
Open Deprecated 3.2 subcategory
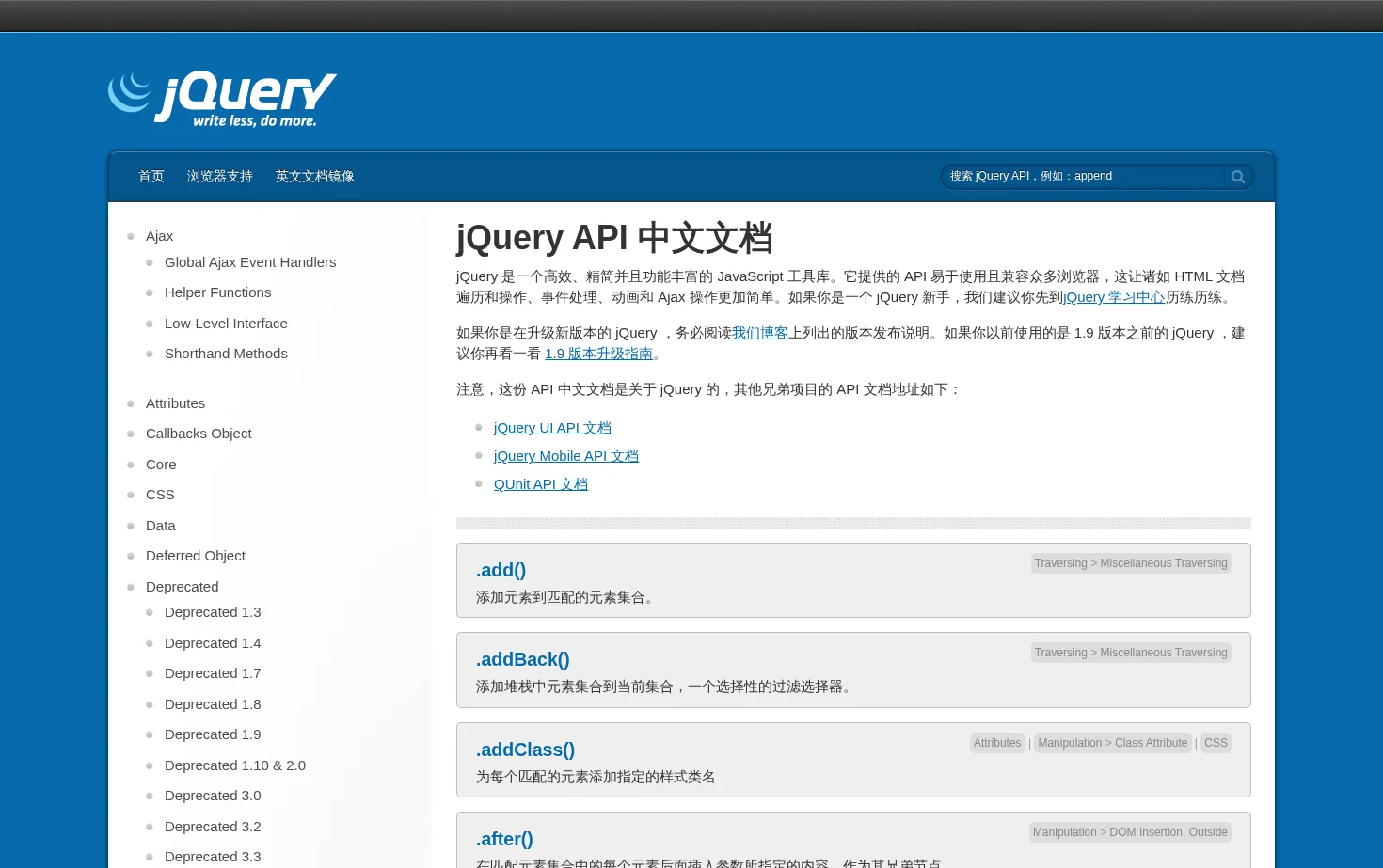(213, 827)
